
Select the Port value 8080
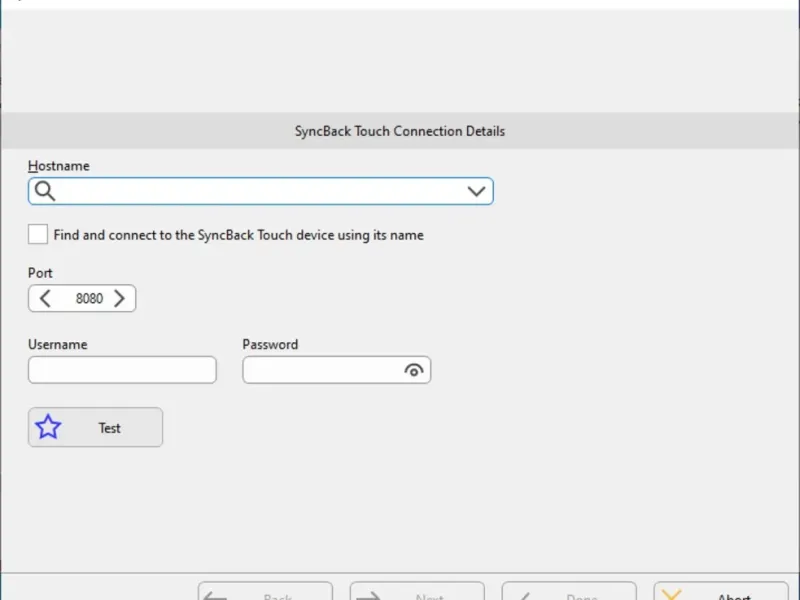coord(89,298)
